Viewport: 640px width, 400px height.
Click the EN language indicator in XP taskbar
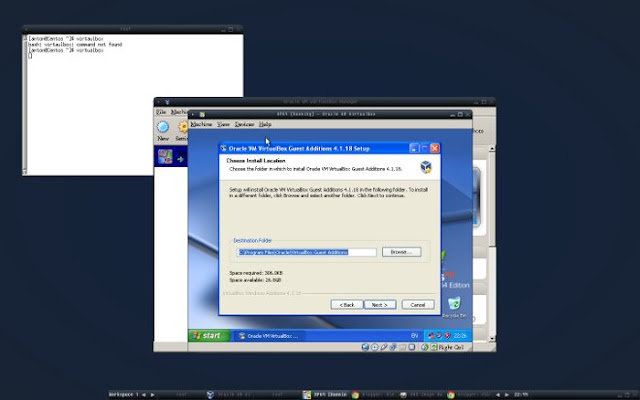coord(414,336)
